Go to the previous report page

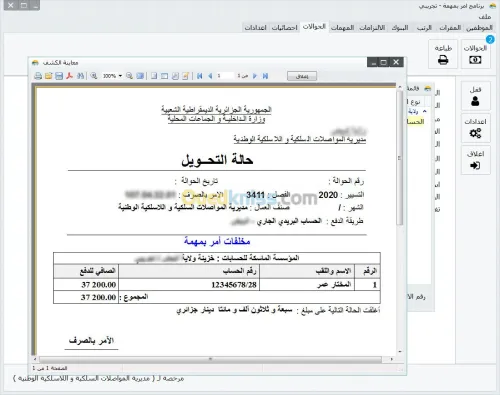tap(210, 76)
